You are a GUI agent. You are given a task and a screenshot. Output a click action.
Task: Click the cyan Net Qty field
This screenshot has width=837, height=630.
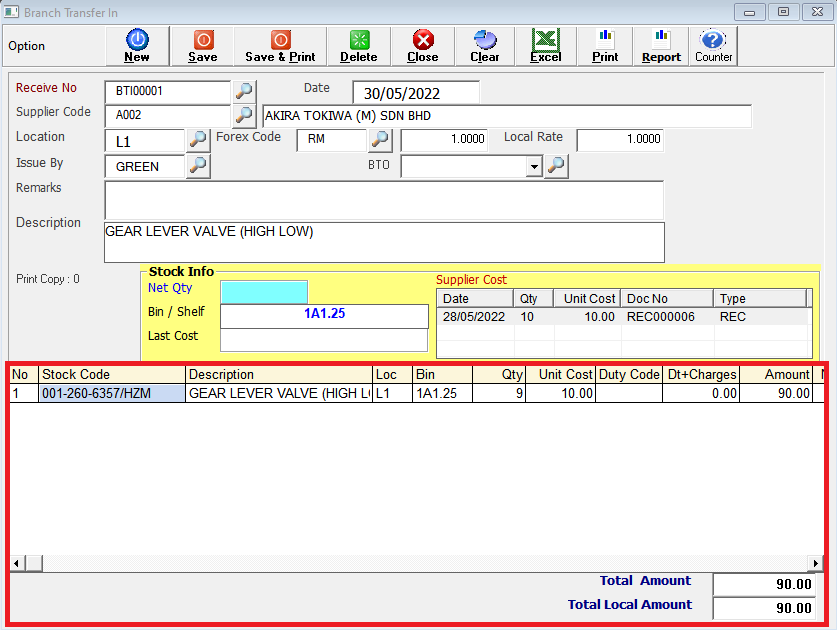[x=264, y=292]
